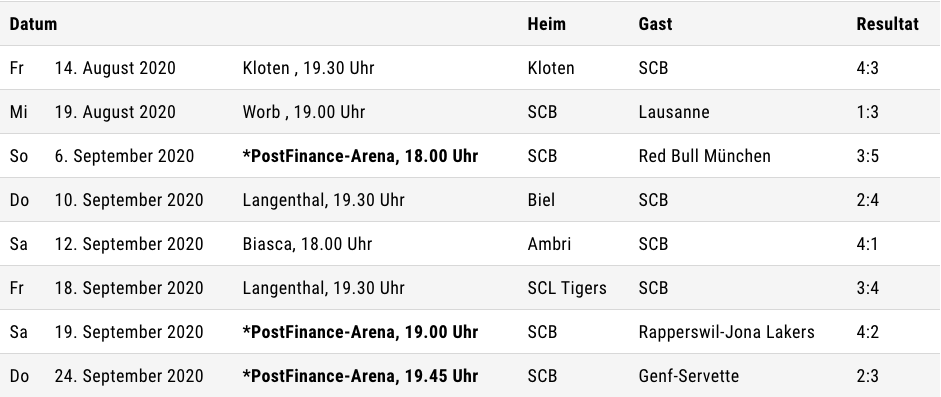Click the 2:4 result against Biel

tap(867, 200)
